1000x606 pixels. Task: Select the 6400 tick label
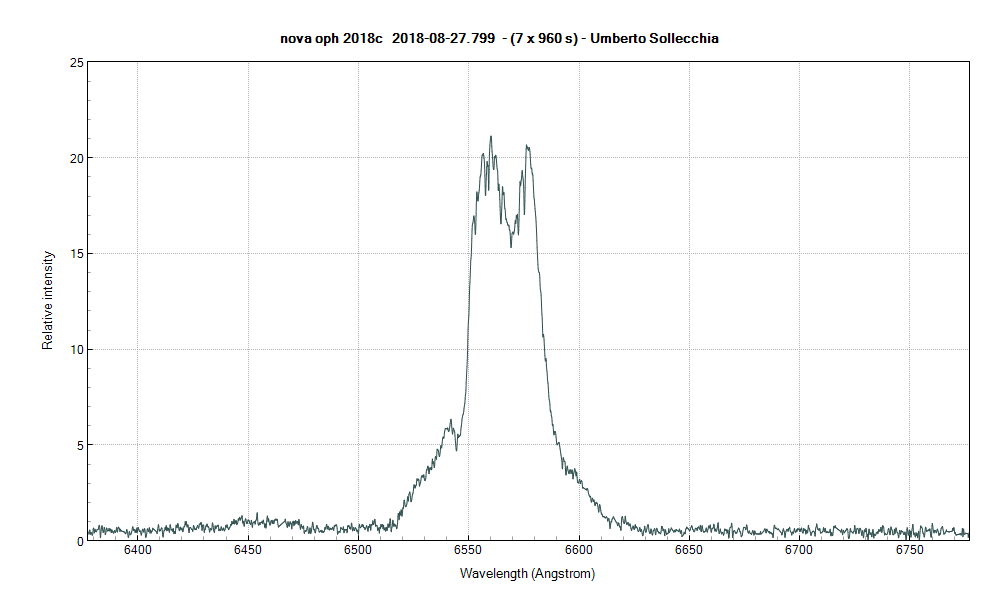(x=139, y=549)
